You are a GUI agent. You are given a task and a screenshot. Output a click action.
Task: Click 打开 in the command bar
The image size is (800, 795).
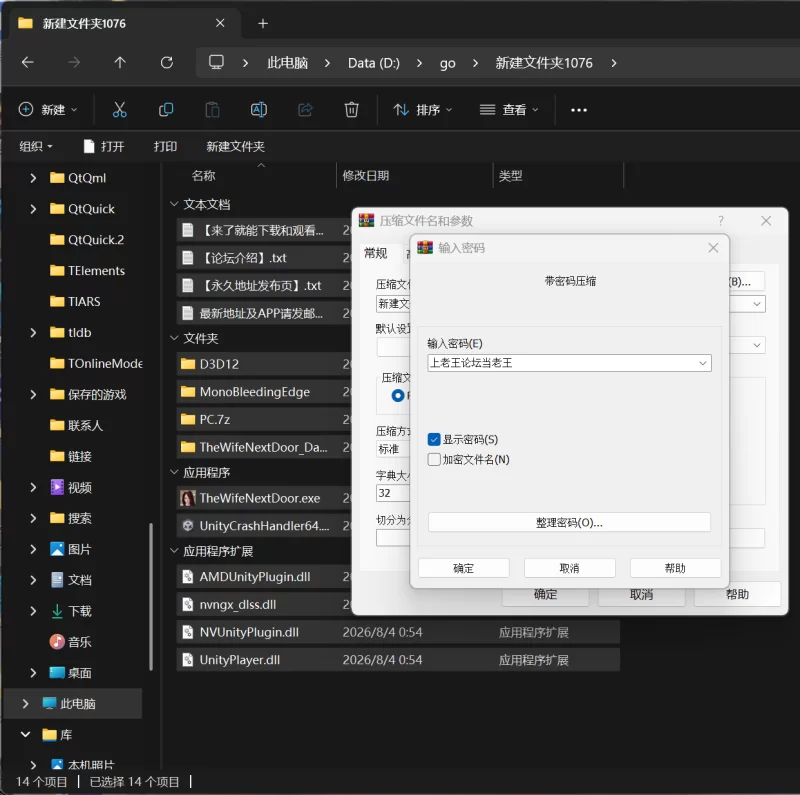[105, 146]
